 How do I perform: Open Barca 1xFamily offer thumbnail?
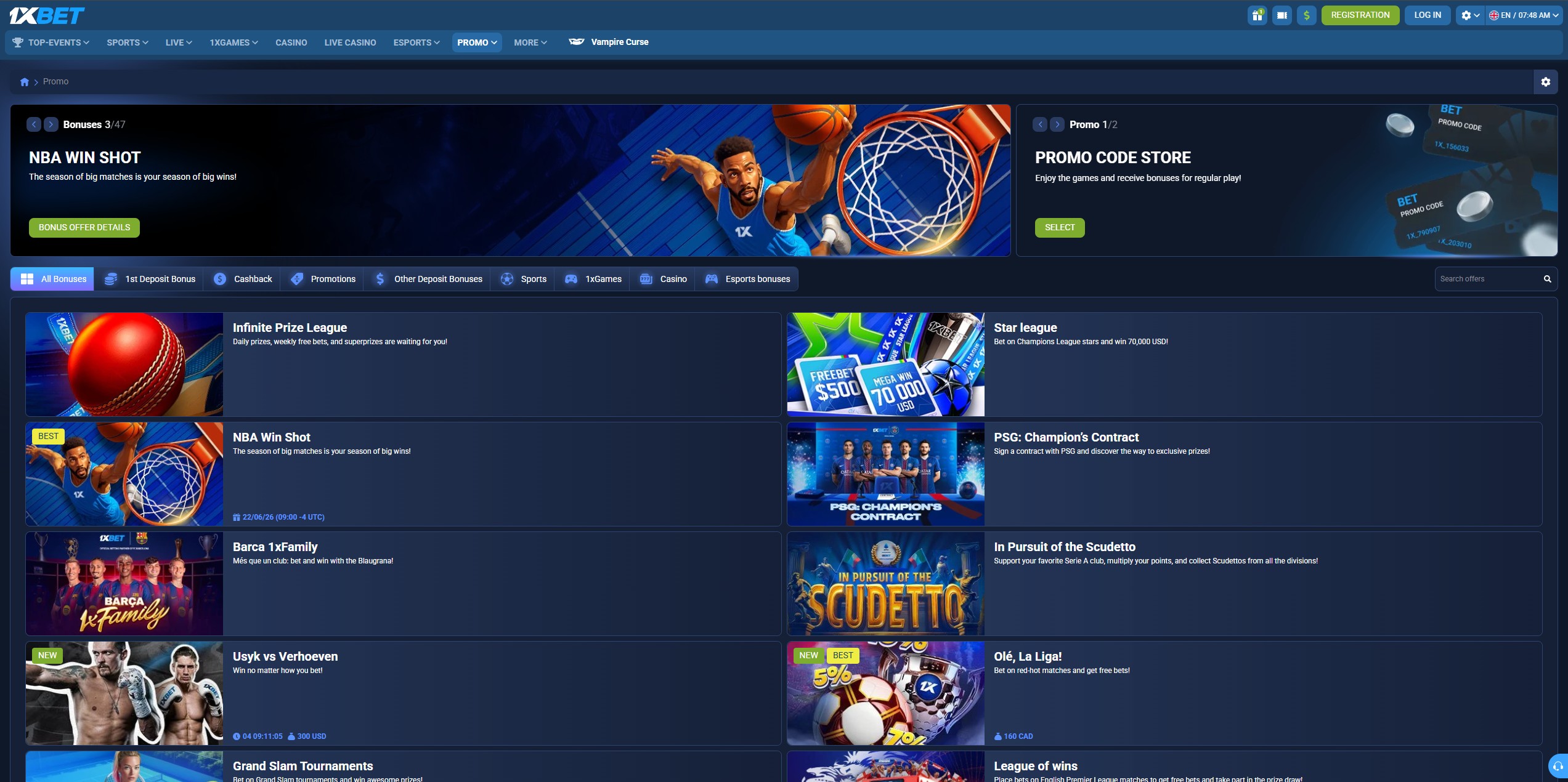(x=124, y=584)
